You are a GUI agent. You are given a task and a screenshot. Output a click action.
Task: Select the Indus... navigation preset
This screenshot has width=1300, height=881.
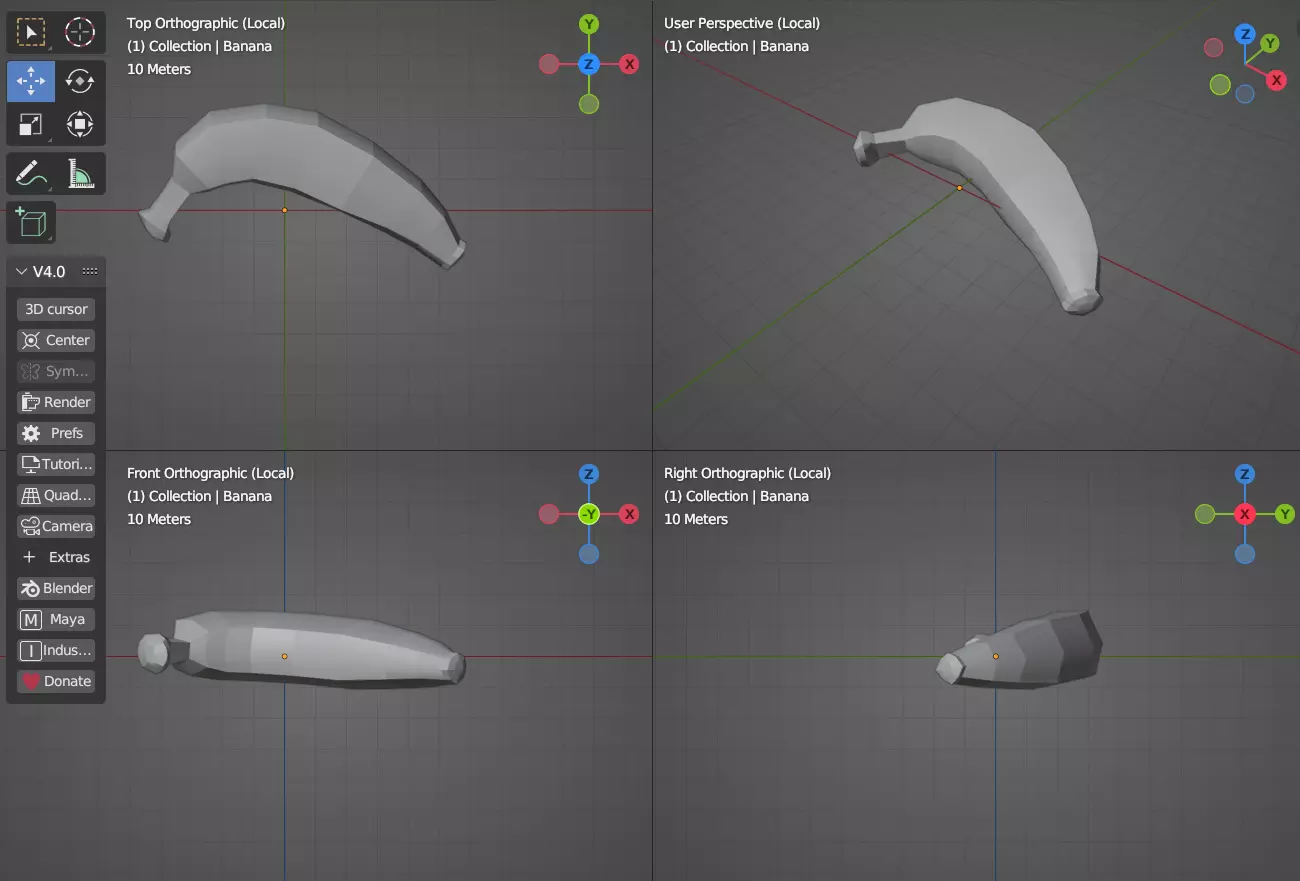tap(56, 650)
